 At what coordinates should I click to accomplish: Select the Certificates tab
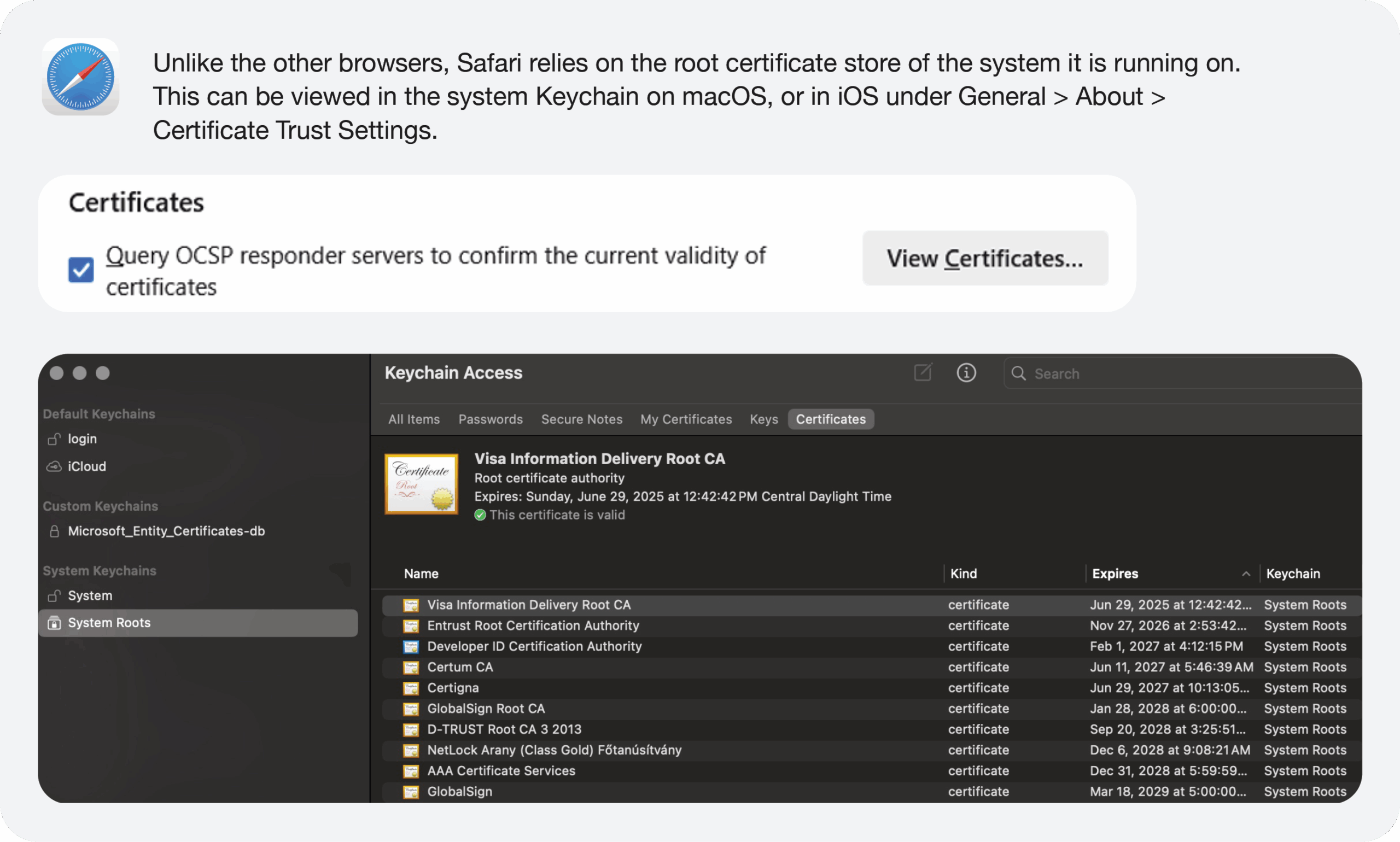click(831, 419)
